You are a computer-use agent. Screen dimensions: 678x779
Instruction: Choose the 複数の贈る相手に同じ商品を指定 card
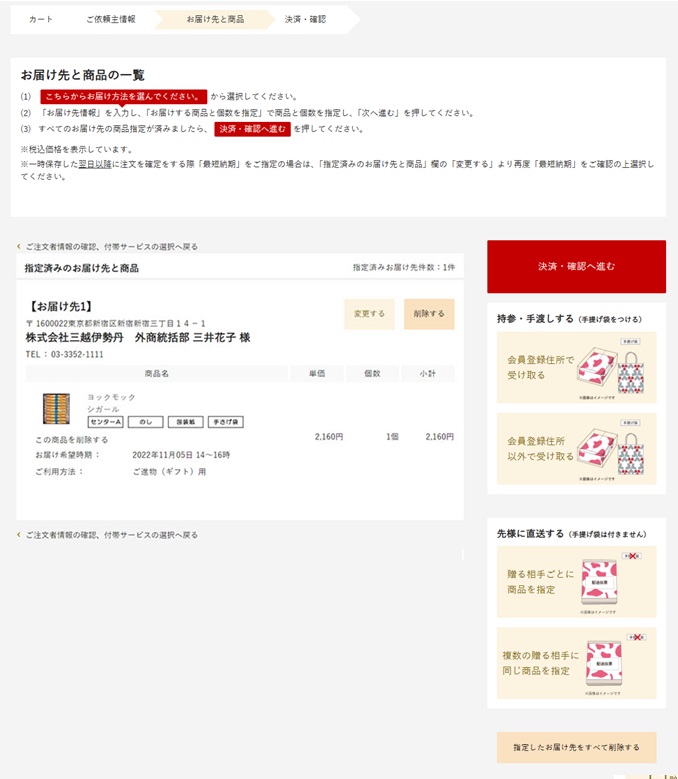576,663
